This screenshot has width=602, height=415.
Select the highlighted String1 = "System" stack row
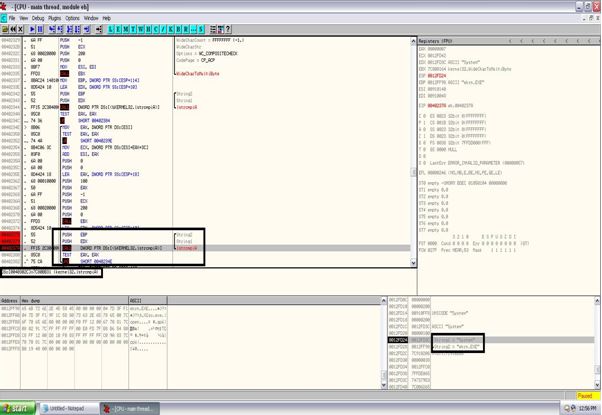coord(491,340)
